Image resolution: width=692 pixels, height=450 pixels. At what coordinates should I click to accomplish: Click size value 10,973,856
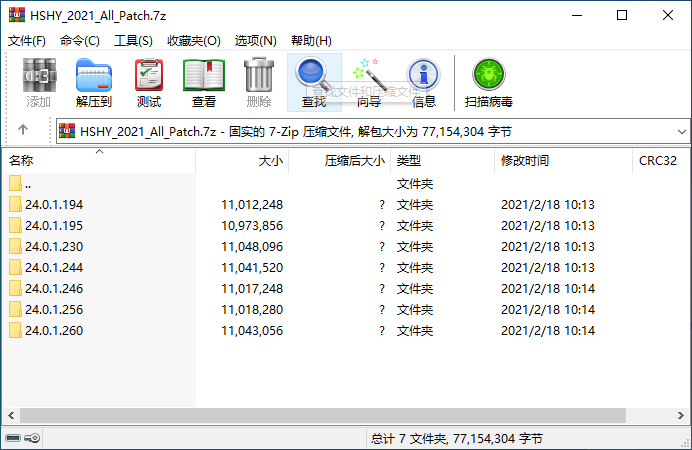click(252, 225)
